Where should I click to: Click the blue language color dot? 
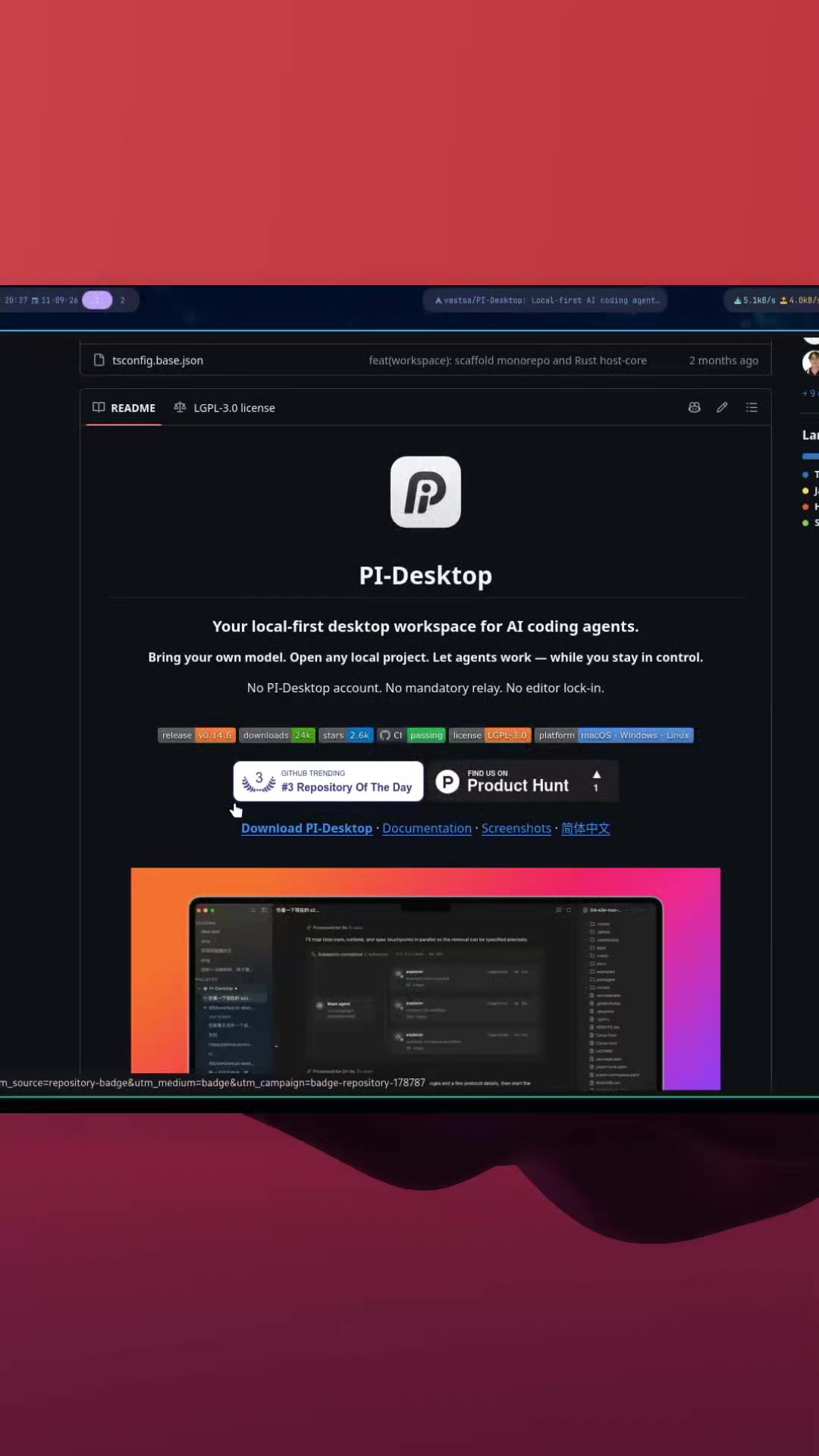(x=805, y=475)
